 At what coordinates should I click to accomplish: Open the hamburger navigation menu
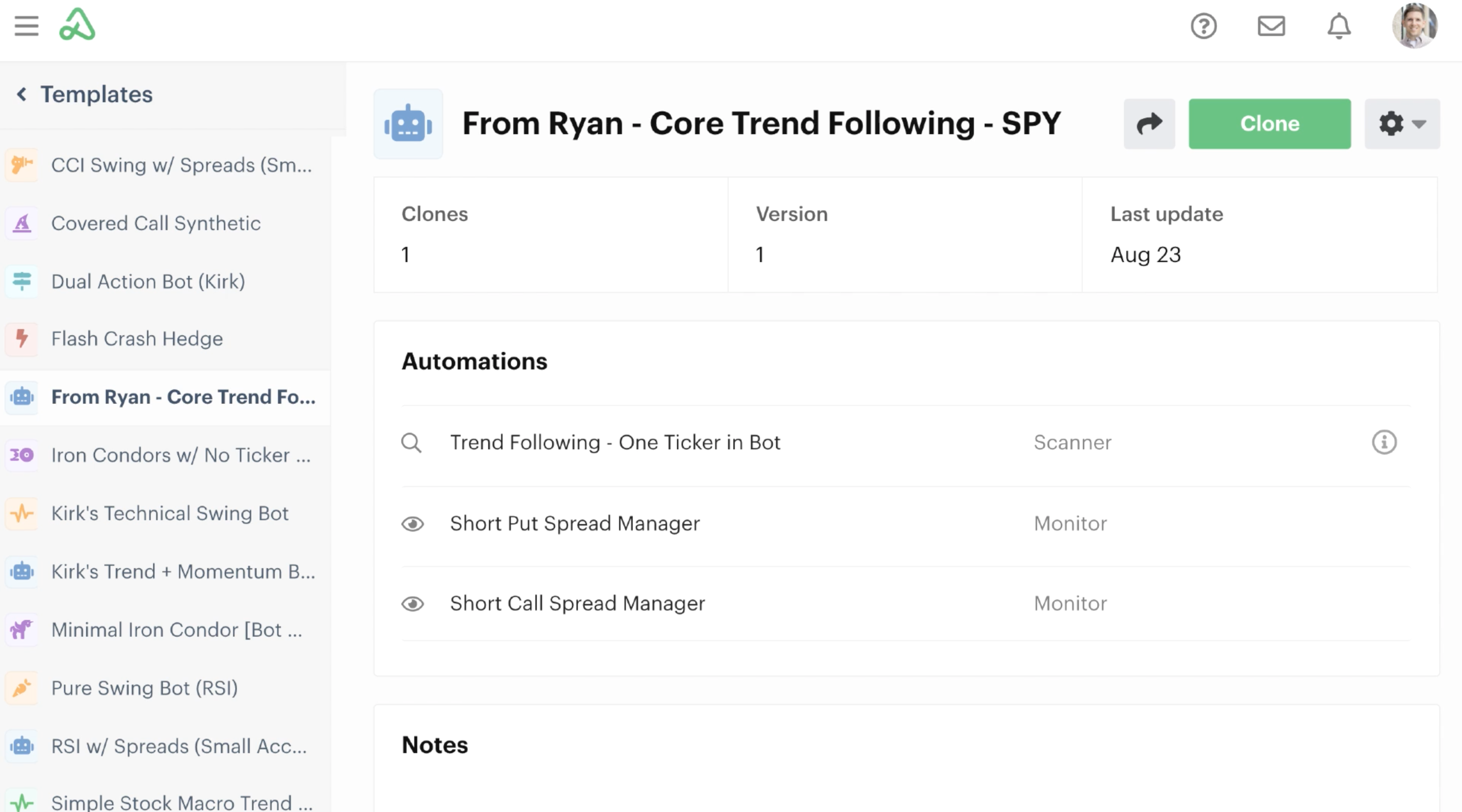[27, 26]
